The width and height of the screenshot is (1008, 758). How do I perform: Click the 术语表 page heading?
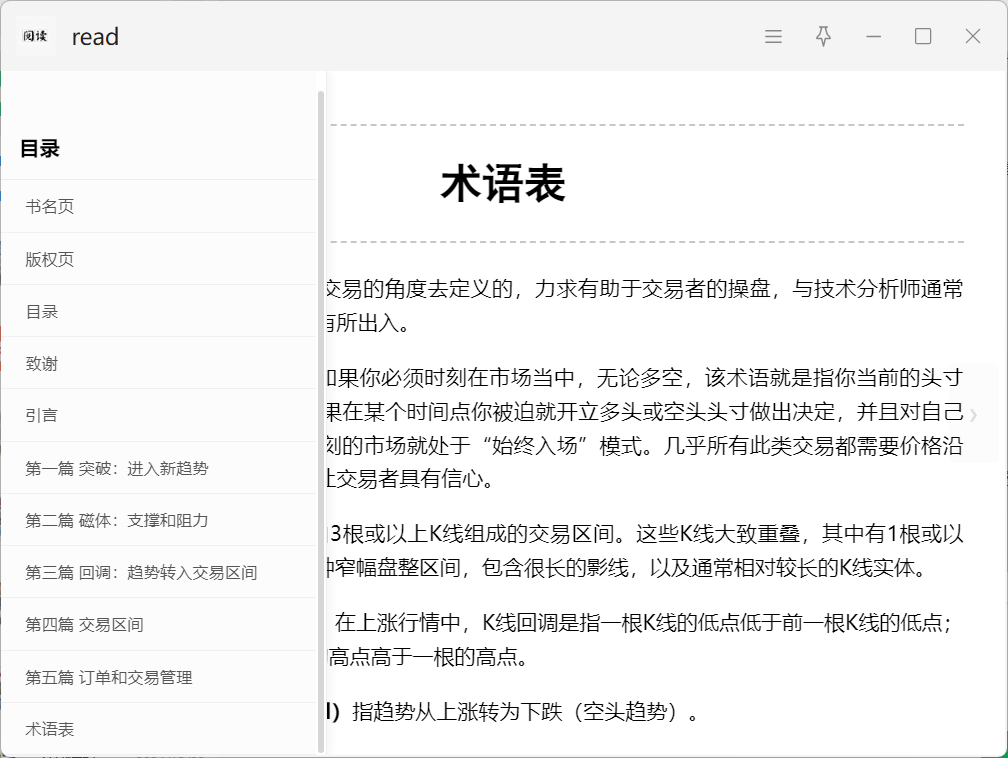(x=503, y=185)
